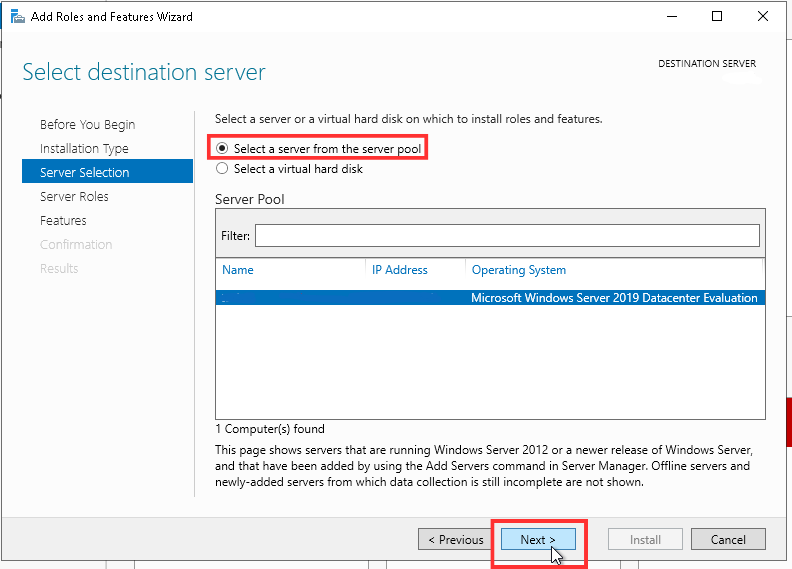The height and width of the screenshot is (569, 792).
Task: Switch to the Features step
Action: (x=63, y=221)
